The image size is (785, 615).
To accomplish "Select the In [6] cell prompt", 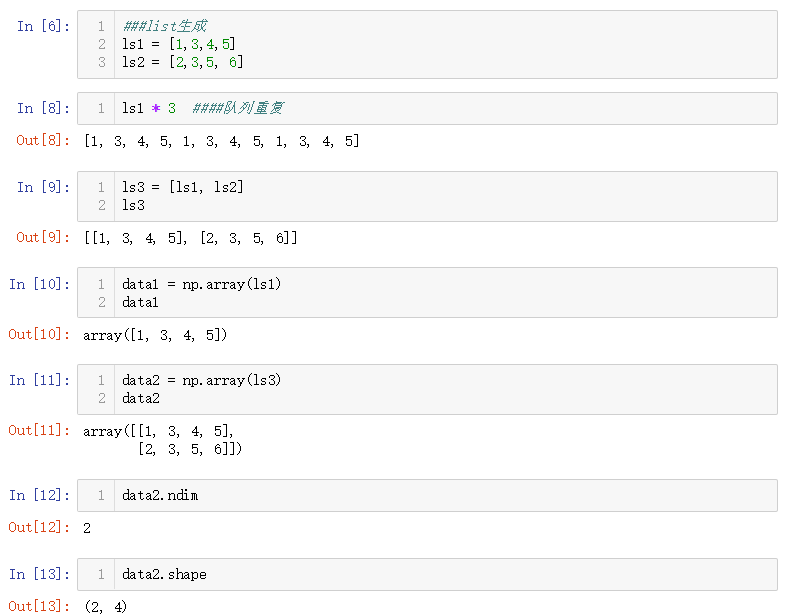I will [x=43, y=26].
